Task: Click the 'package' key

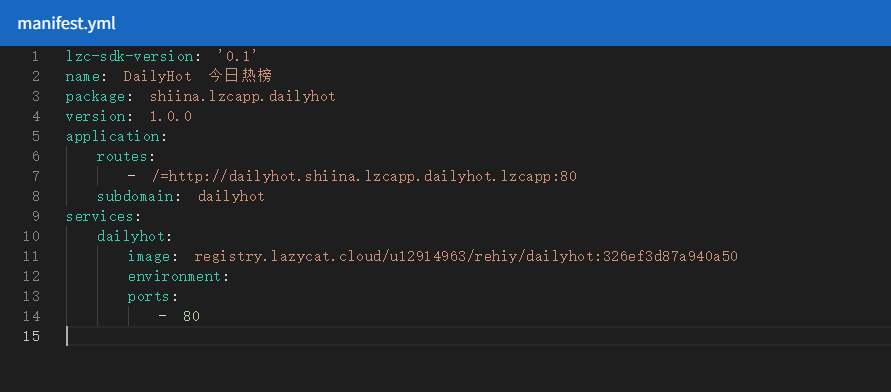Action: click(x=95, y=97)
